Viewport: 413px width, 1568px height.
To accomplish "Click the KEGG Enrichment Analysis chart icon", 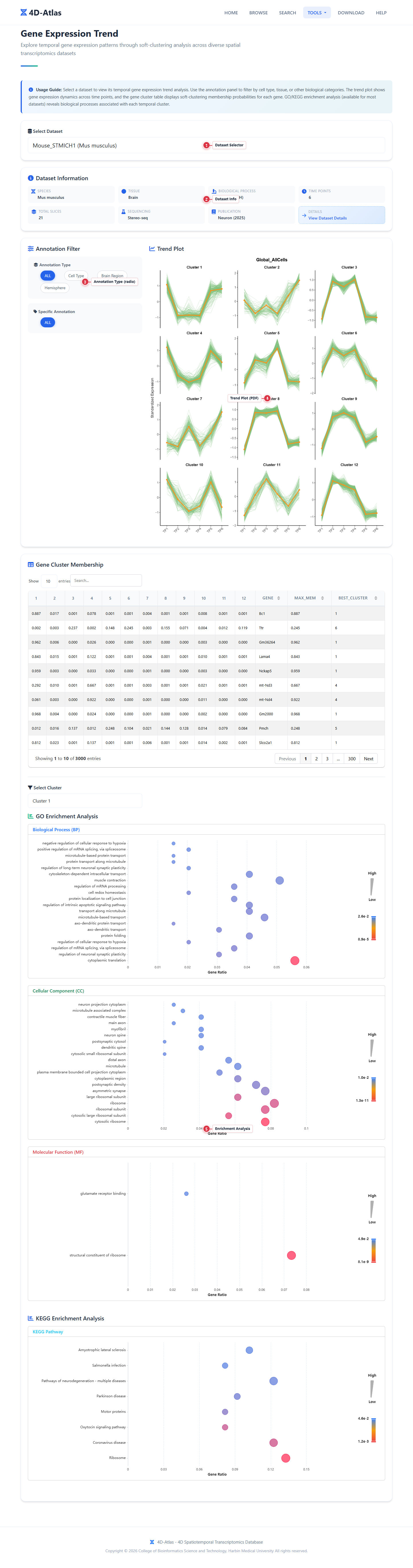I will click(31, 1318).
